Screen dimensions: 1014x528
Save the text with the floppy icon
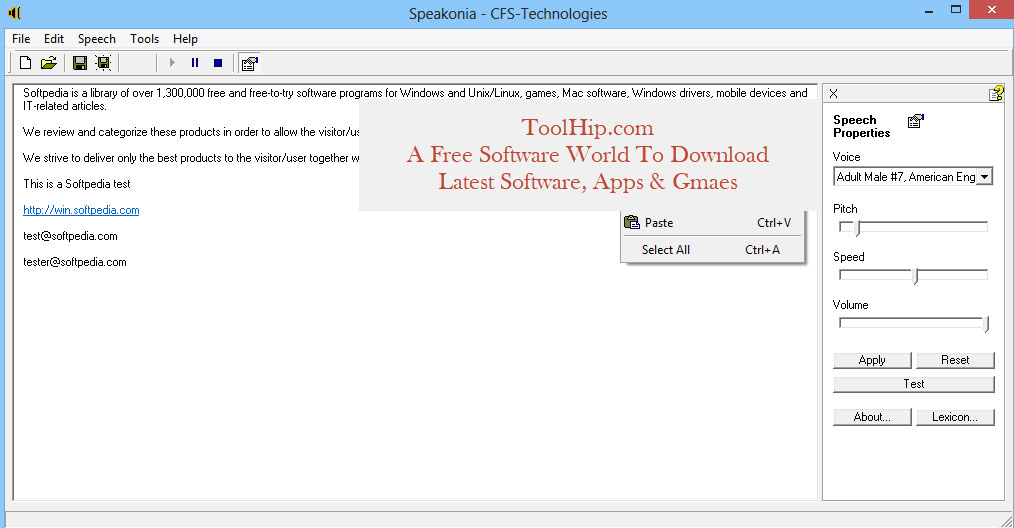point(80,63)
